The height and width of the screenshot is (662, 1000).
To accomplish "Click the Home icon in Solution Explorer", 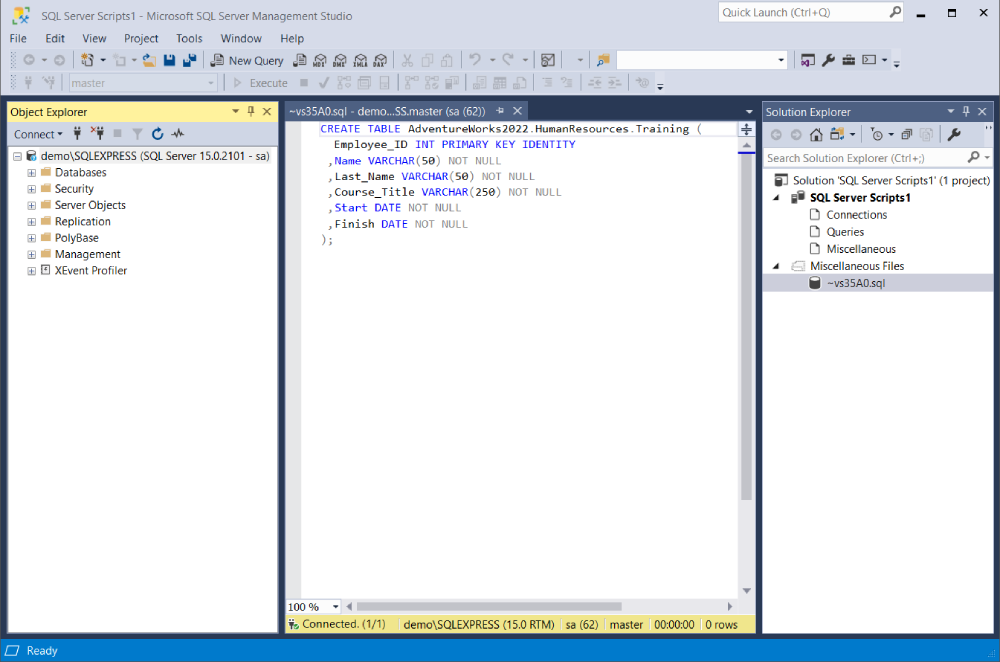I will 816,135.
